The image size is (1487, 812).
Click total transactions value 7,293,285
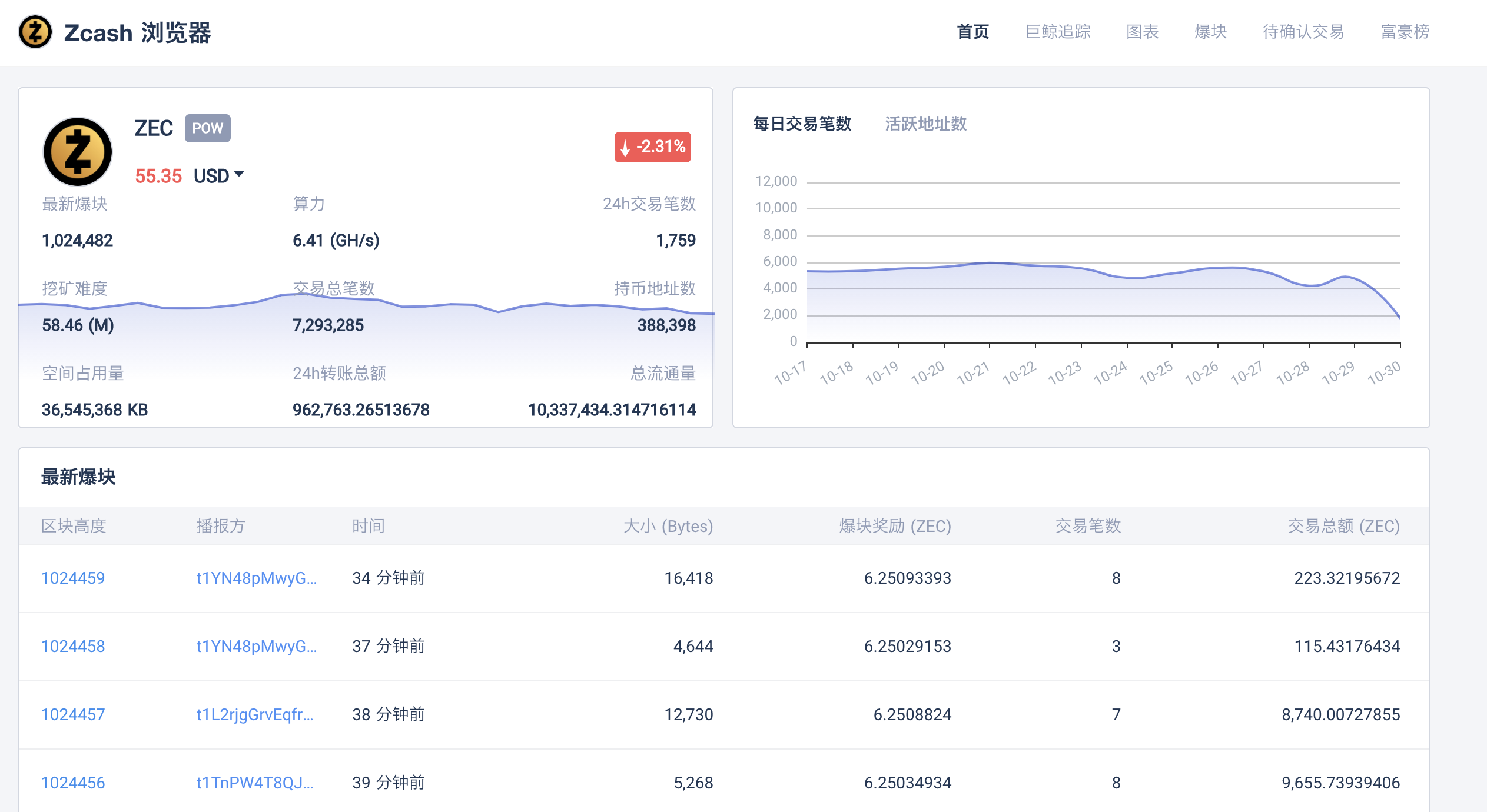[x=328, y=325]
